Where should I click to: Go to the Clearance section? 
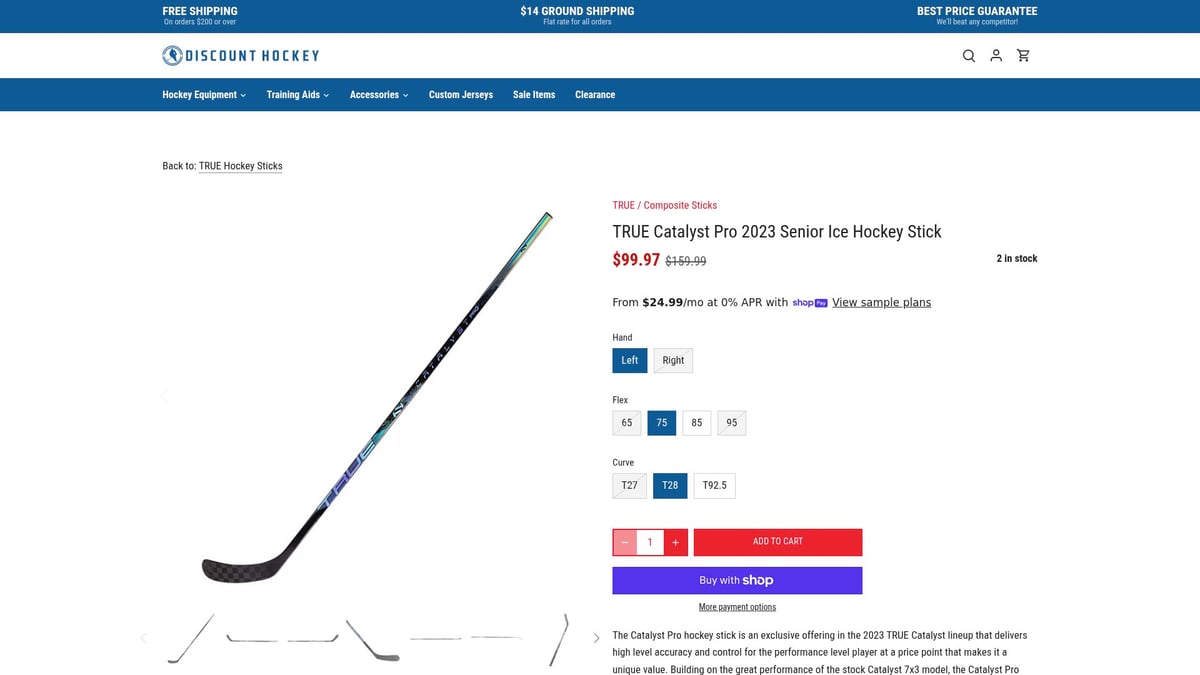coord(595,94)
